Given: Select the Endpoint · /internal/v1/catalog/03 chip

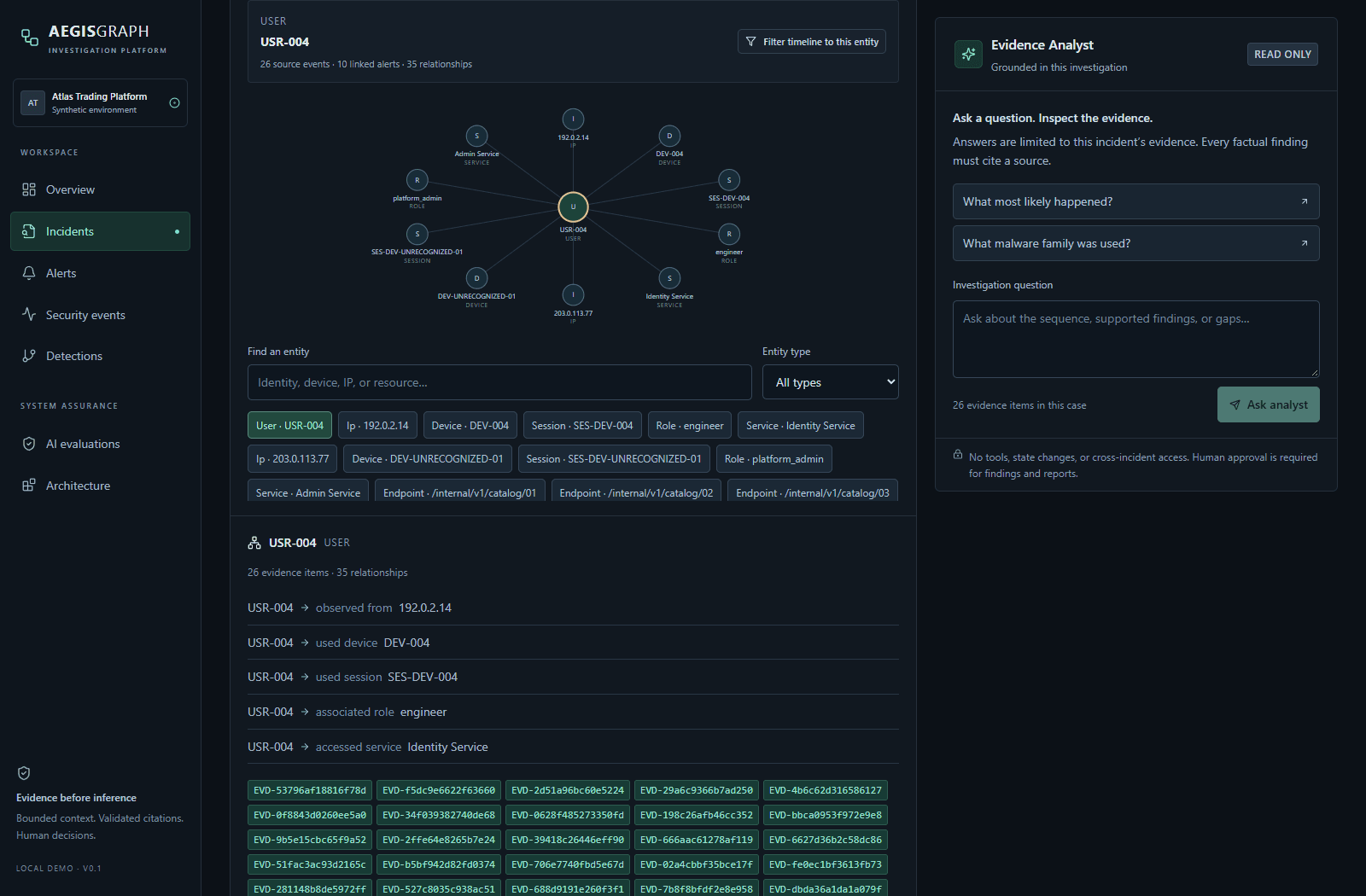Looking at the screenshot, I should 813,491.
